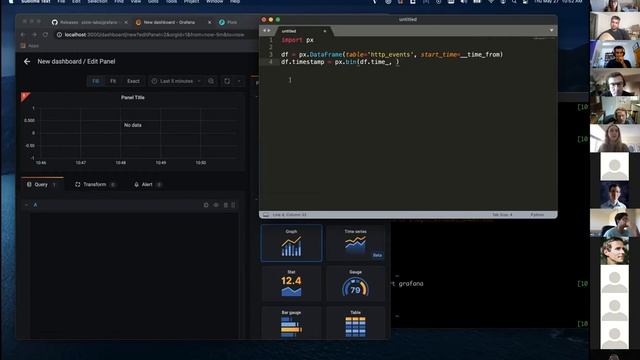Switch to the Query tab
Viewport: 640px width, 360px height.
41,184
